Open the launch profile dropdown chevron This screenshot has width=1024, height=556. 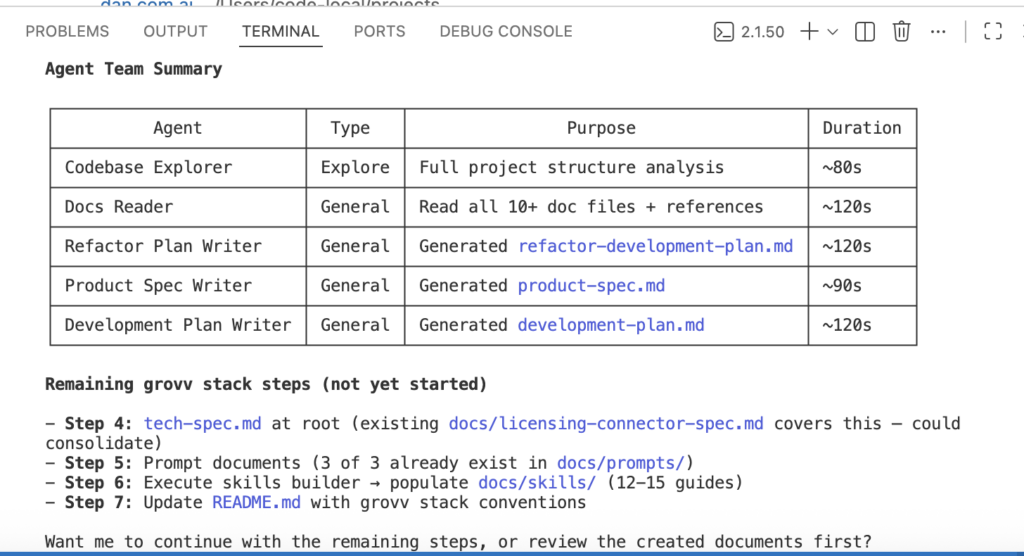coord(833,32)
